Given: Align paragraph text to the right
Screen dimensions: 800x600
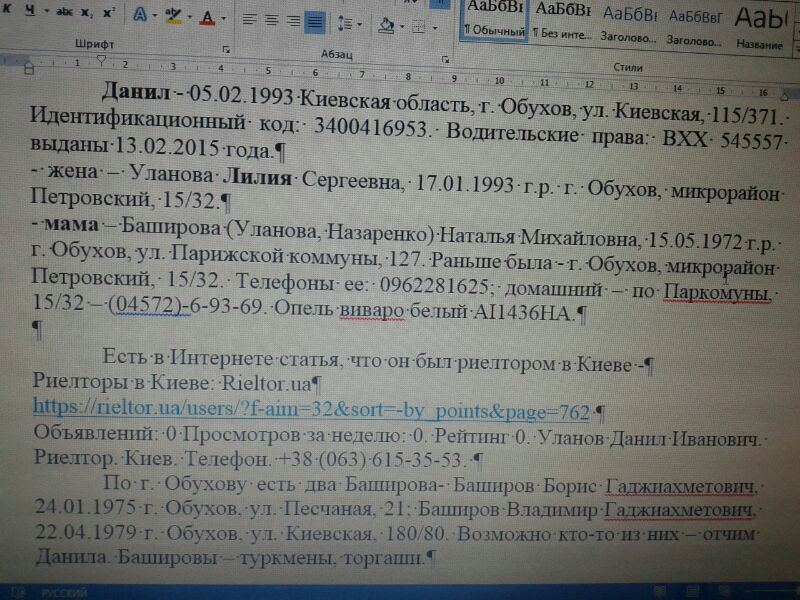Looking at the screenshot, I should click(293, 20).
